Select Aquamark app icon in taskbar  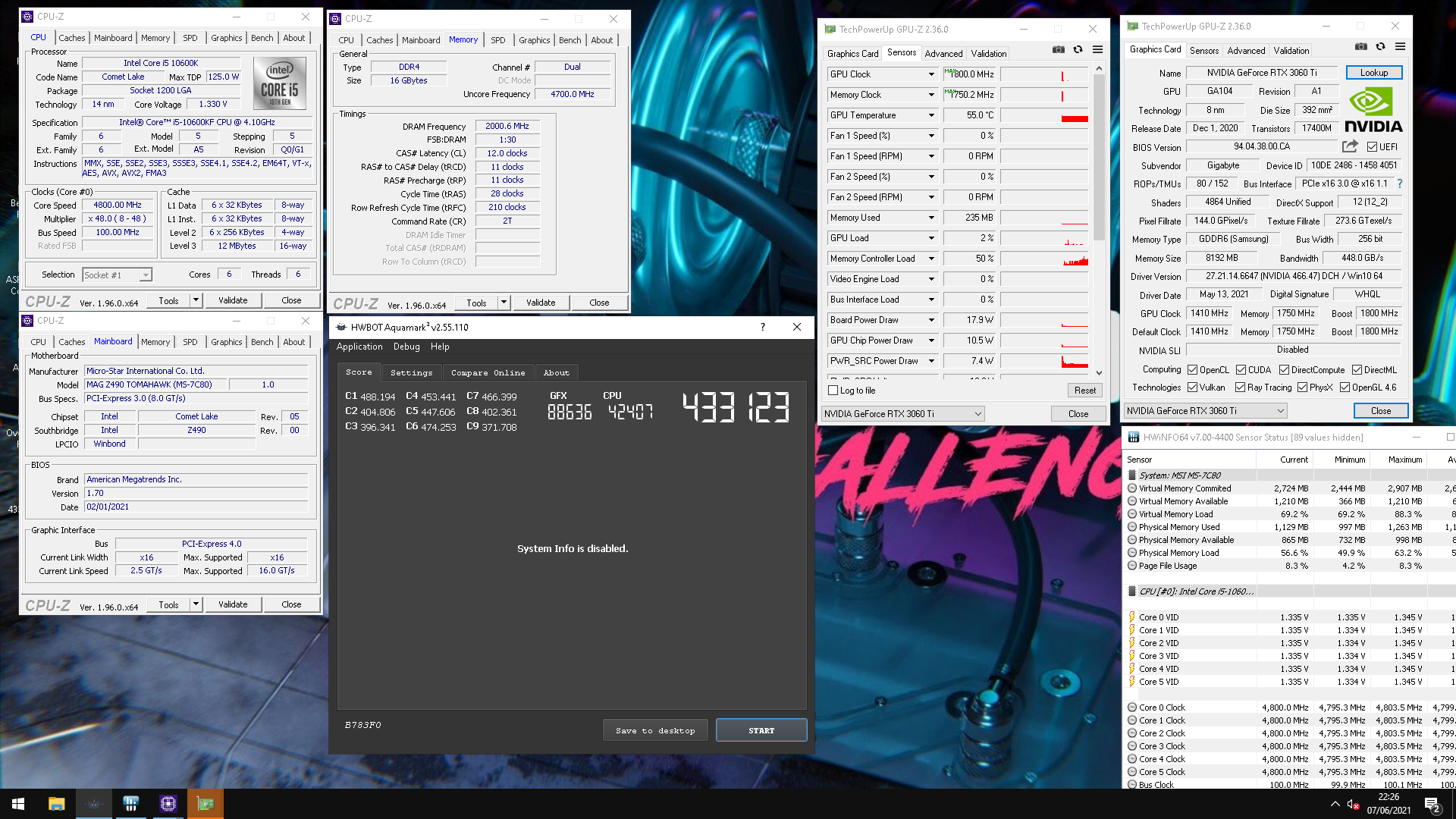coord(93,804)
